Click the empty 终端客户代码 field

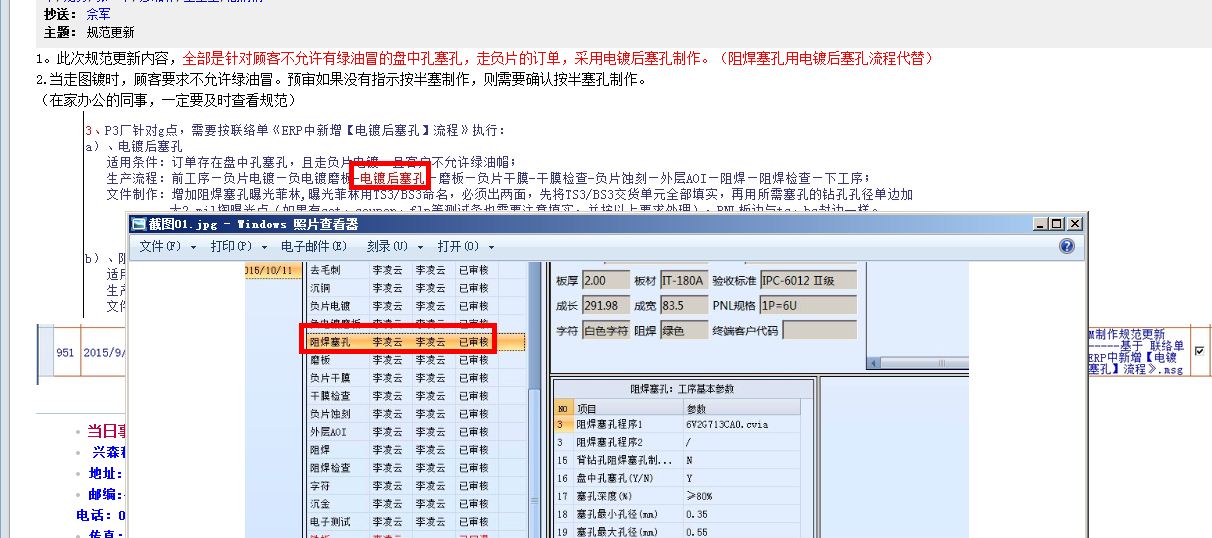pyautogui.click(x=819, y=330)
